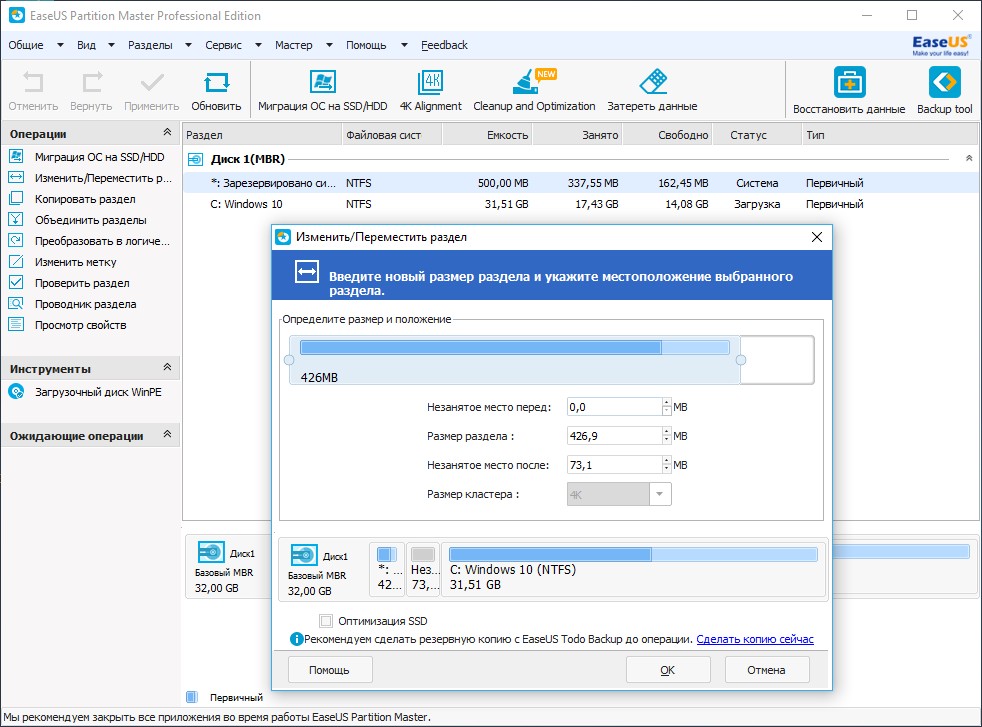982x727 pixels.
Task: Click the Диск 1(MBR) disk icon in the list
Action: [195, 160]
